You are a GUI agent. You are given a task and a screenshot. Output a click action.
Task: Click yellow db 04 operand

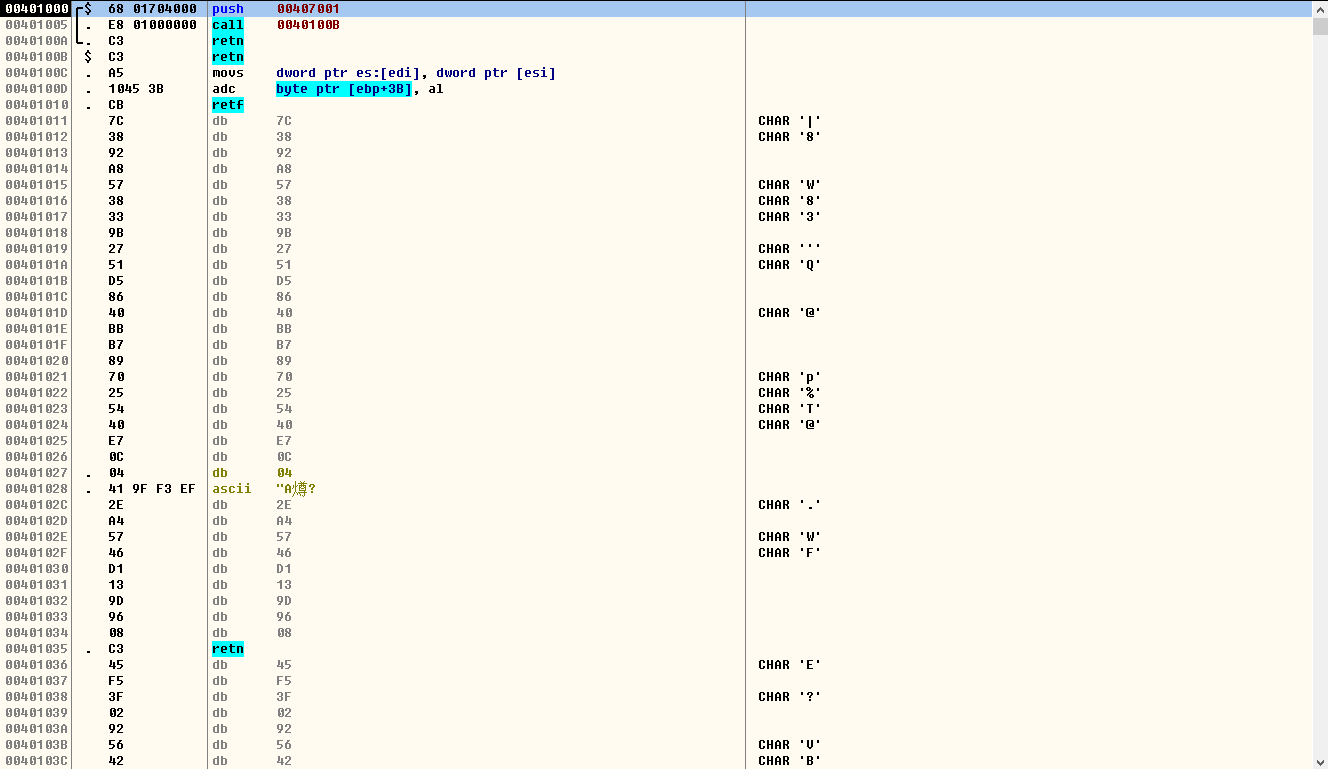click(x=284, y=473)
